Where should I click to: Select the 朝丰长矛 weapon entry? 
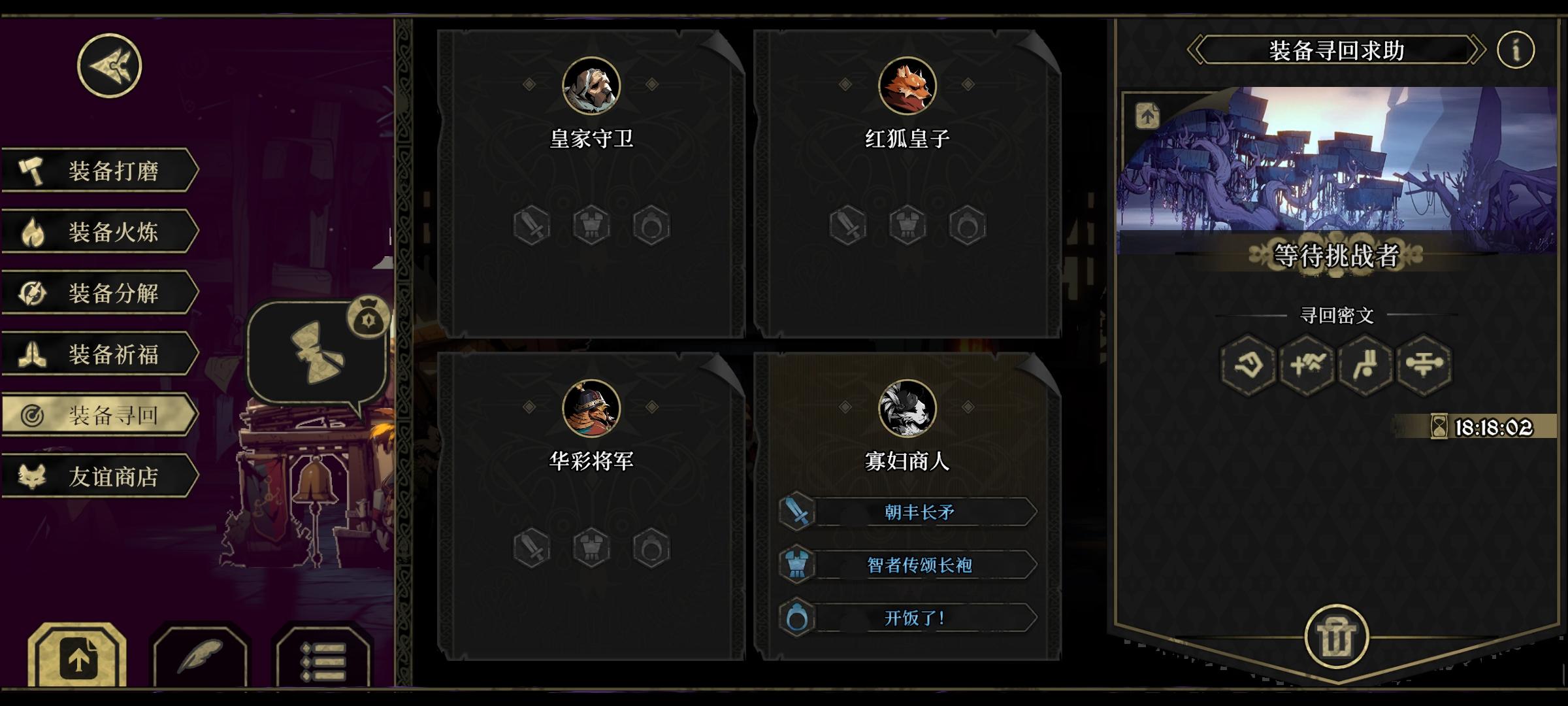(x=908, y=512)
